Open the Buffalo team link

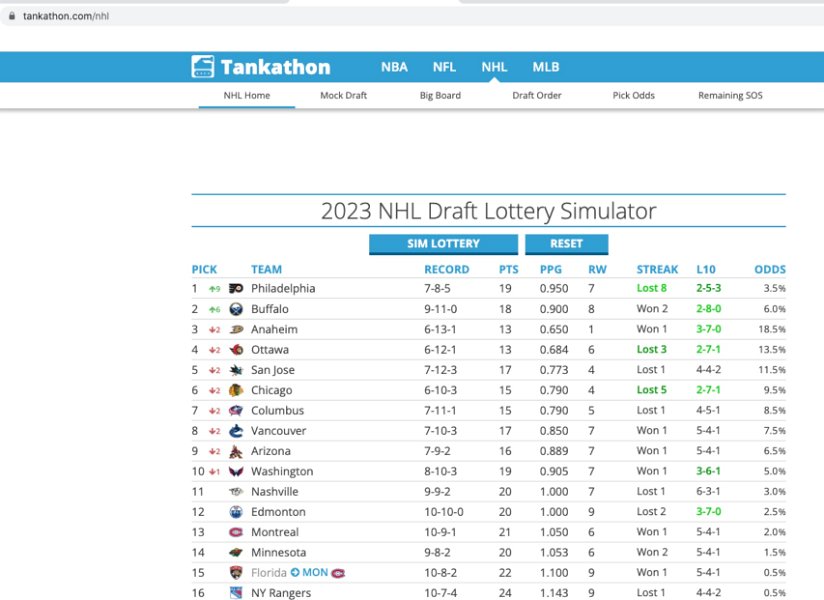(270, 309)
